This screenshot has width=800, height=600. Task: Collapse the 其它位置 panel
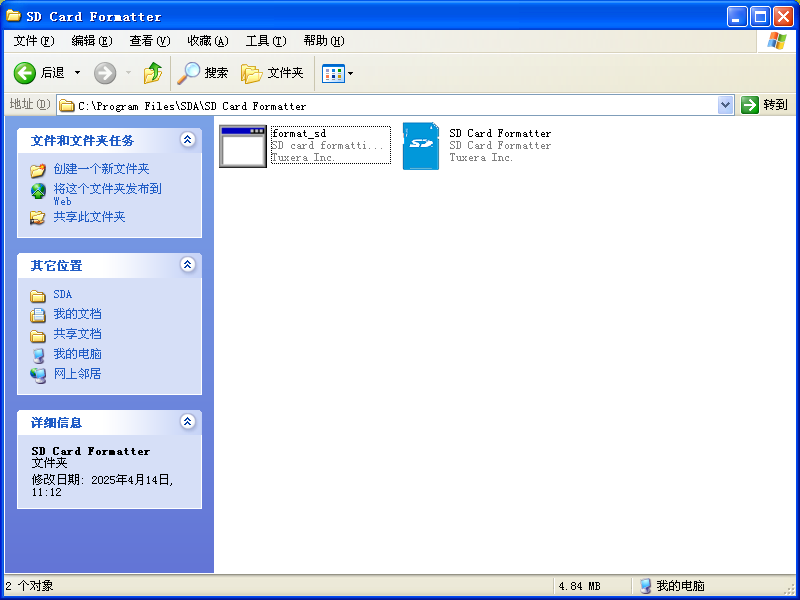(188, 264)
